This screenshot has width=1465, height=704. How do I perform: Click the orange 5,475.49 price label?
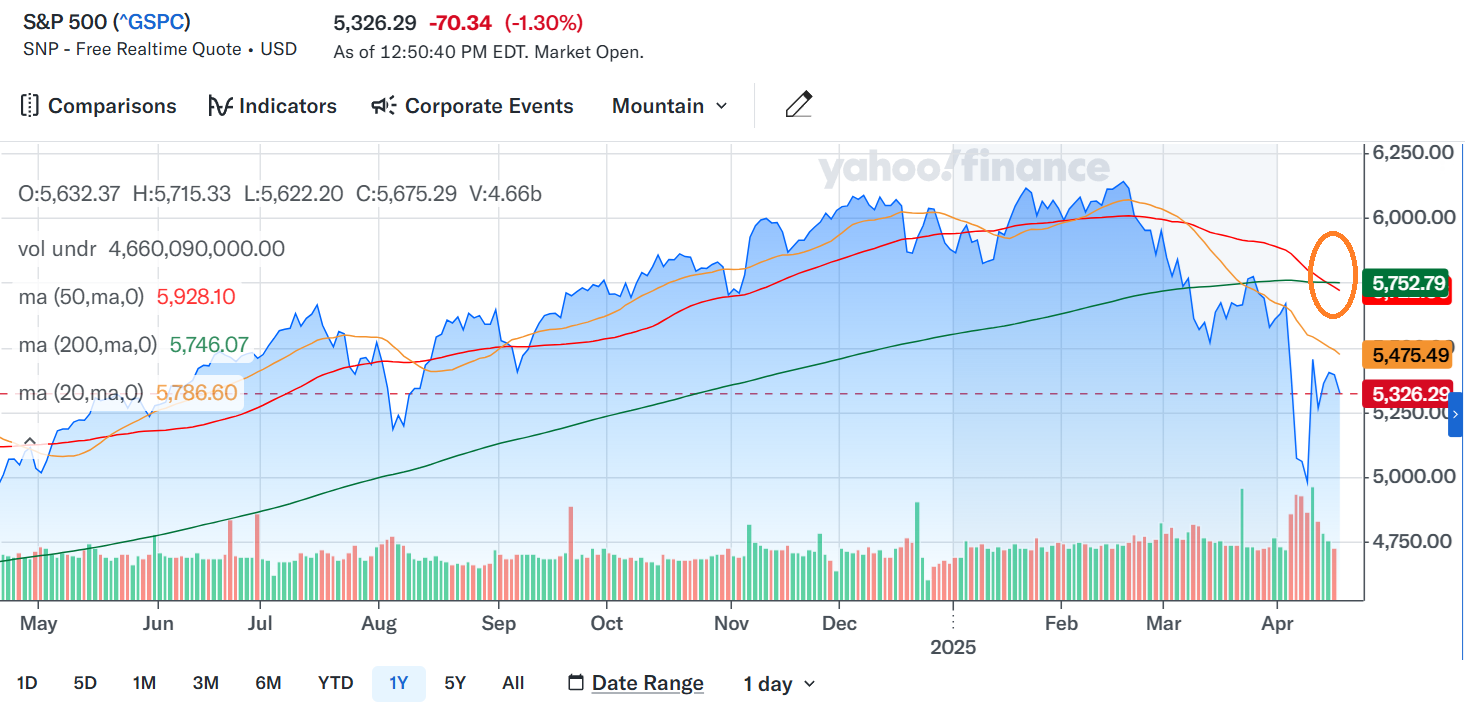point(1410,355)
